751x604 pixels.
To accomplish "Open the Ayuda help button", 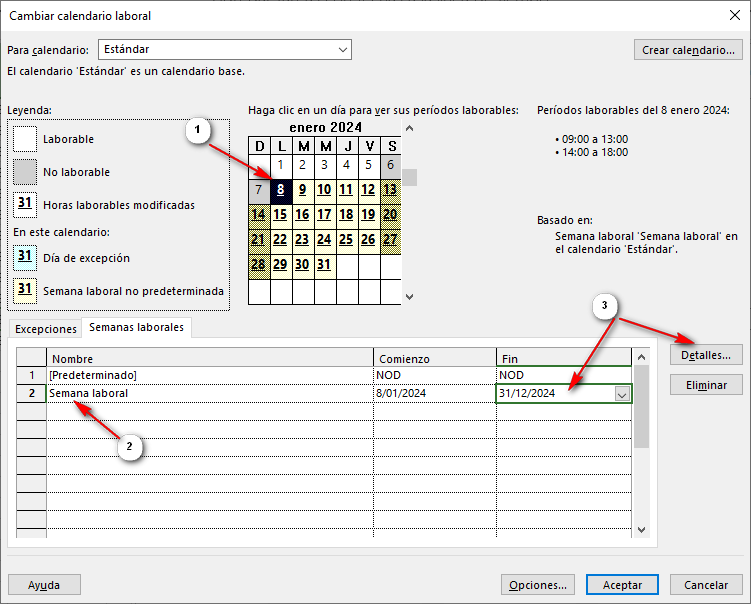I will 44,585.
